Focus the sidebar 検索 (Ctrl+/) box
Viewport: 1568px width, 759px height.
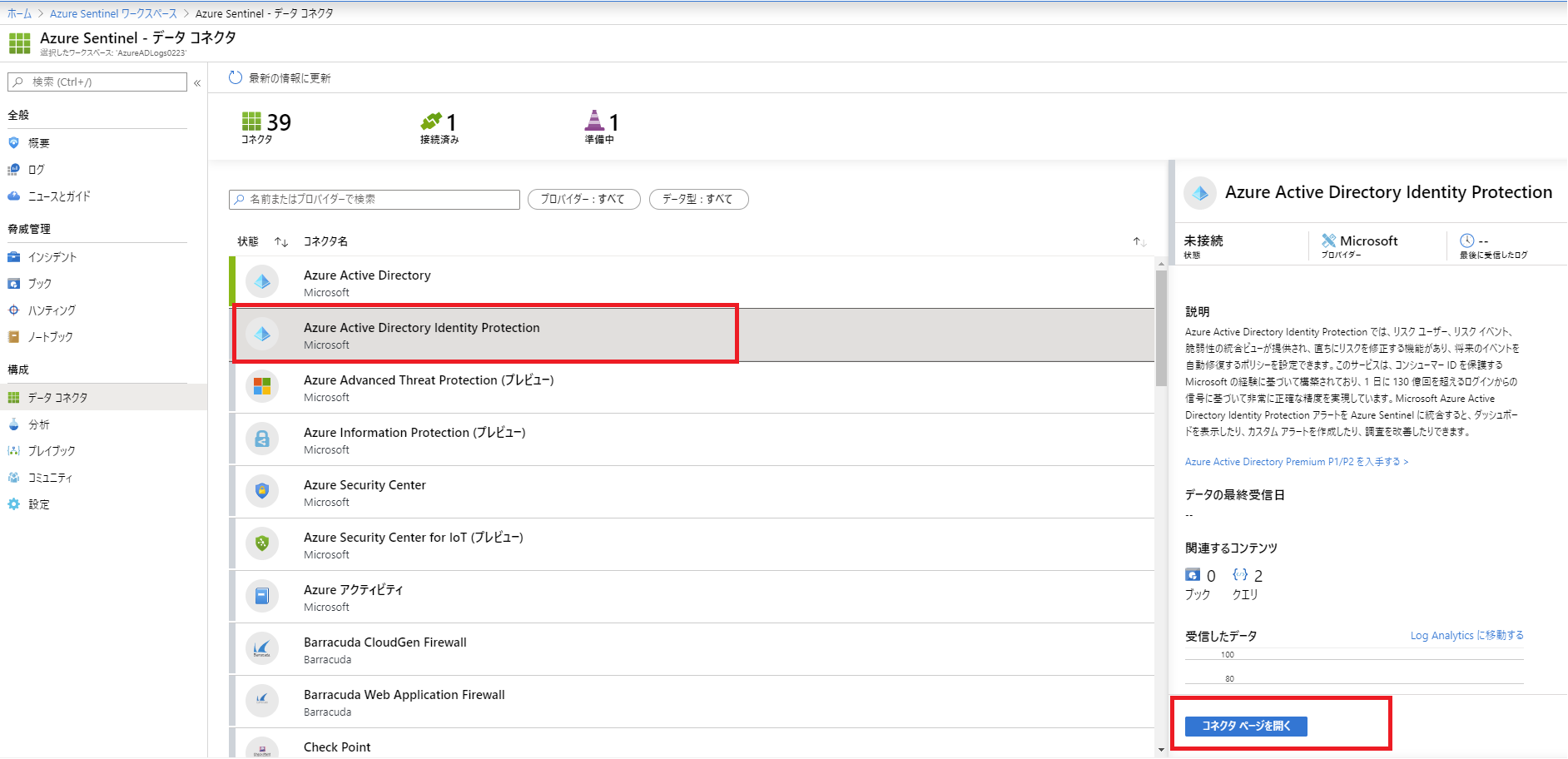(x=97, y=82)
